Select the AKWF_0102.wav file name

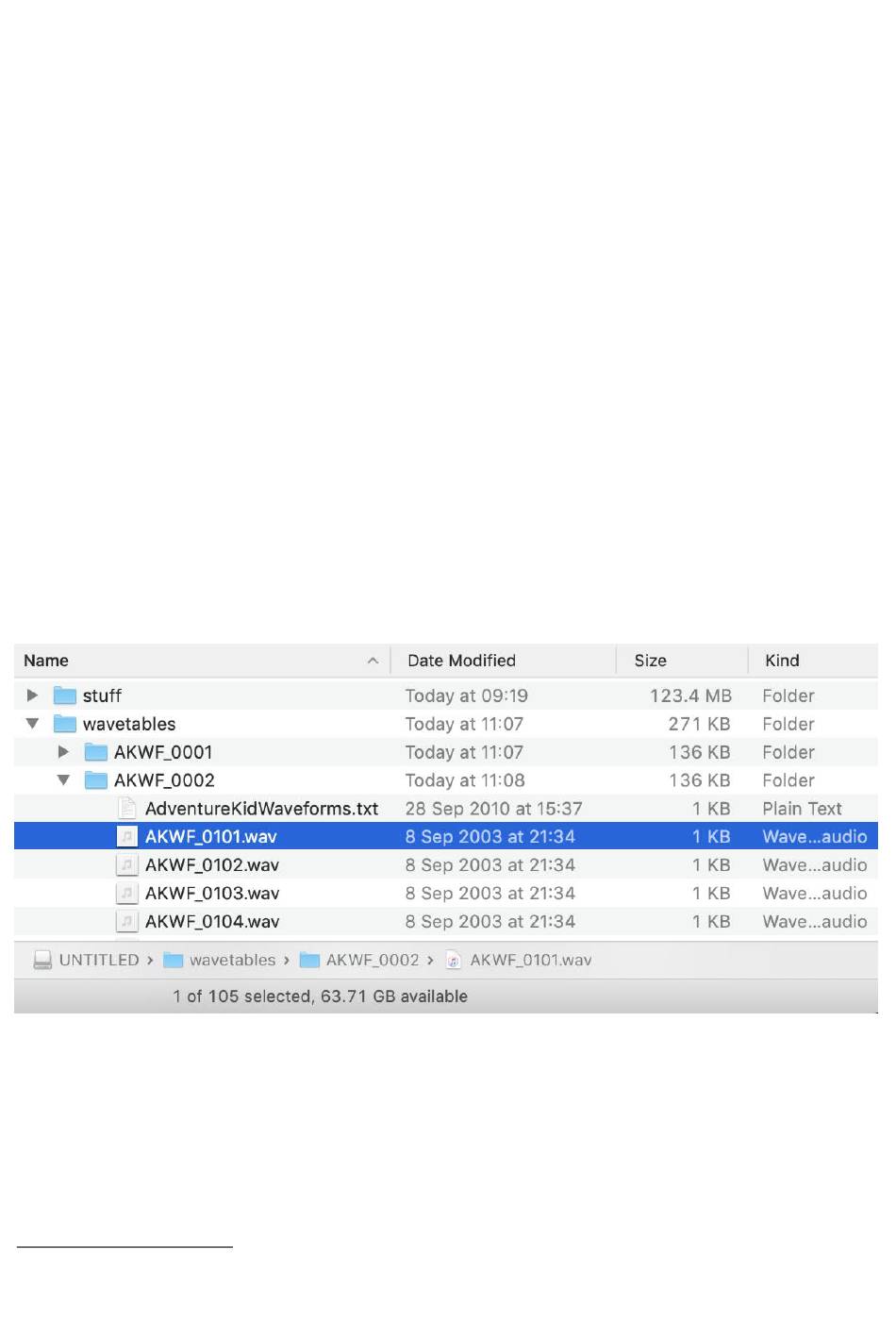[x=212, y=864]
